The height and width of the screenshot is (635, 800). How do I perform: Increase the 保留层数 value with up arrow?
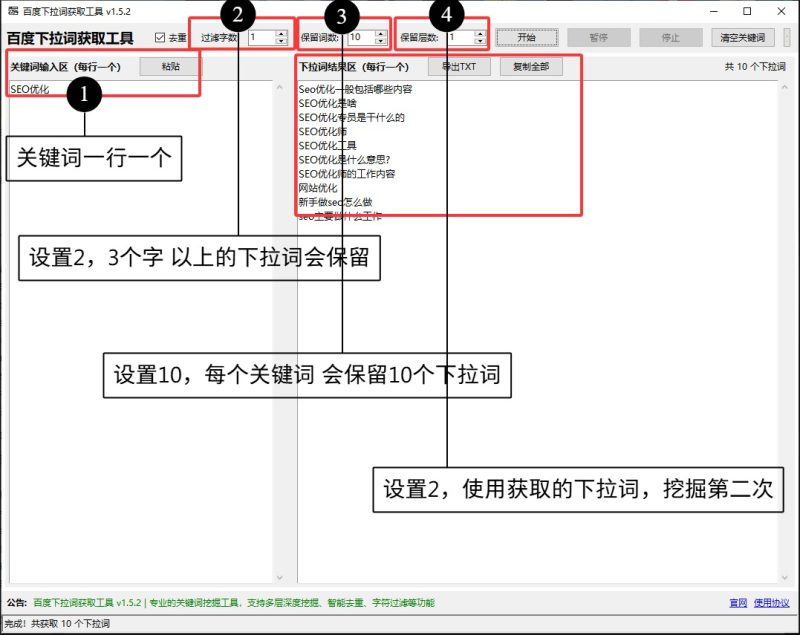pyautogui.click(x=480, y=34)
